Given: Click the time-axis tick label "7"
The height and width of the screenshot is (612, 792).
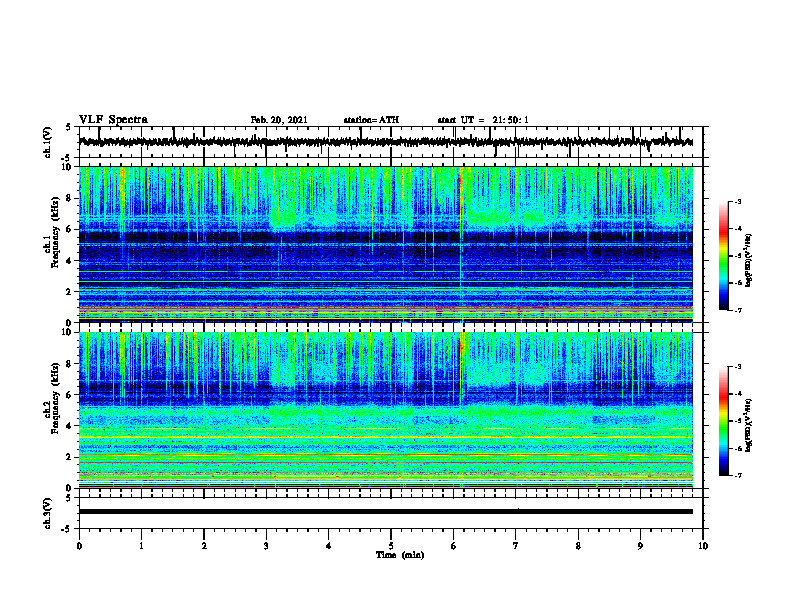Looking at the screenshot, I should tap(516, 546).
